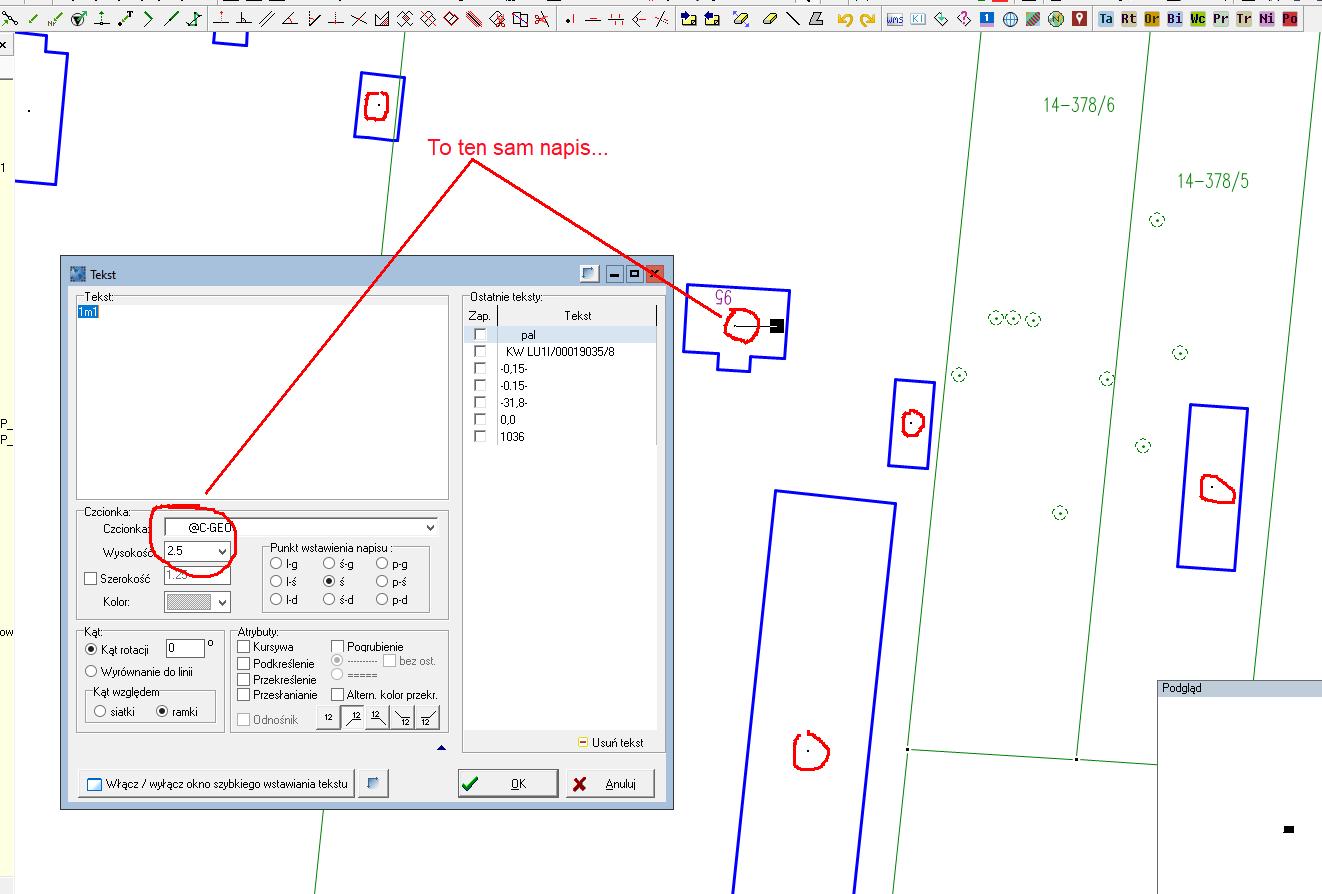Click the blue globe icon

1010,19
